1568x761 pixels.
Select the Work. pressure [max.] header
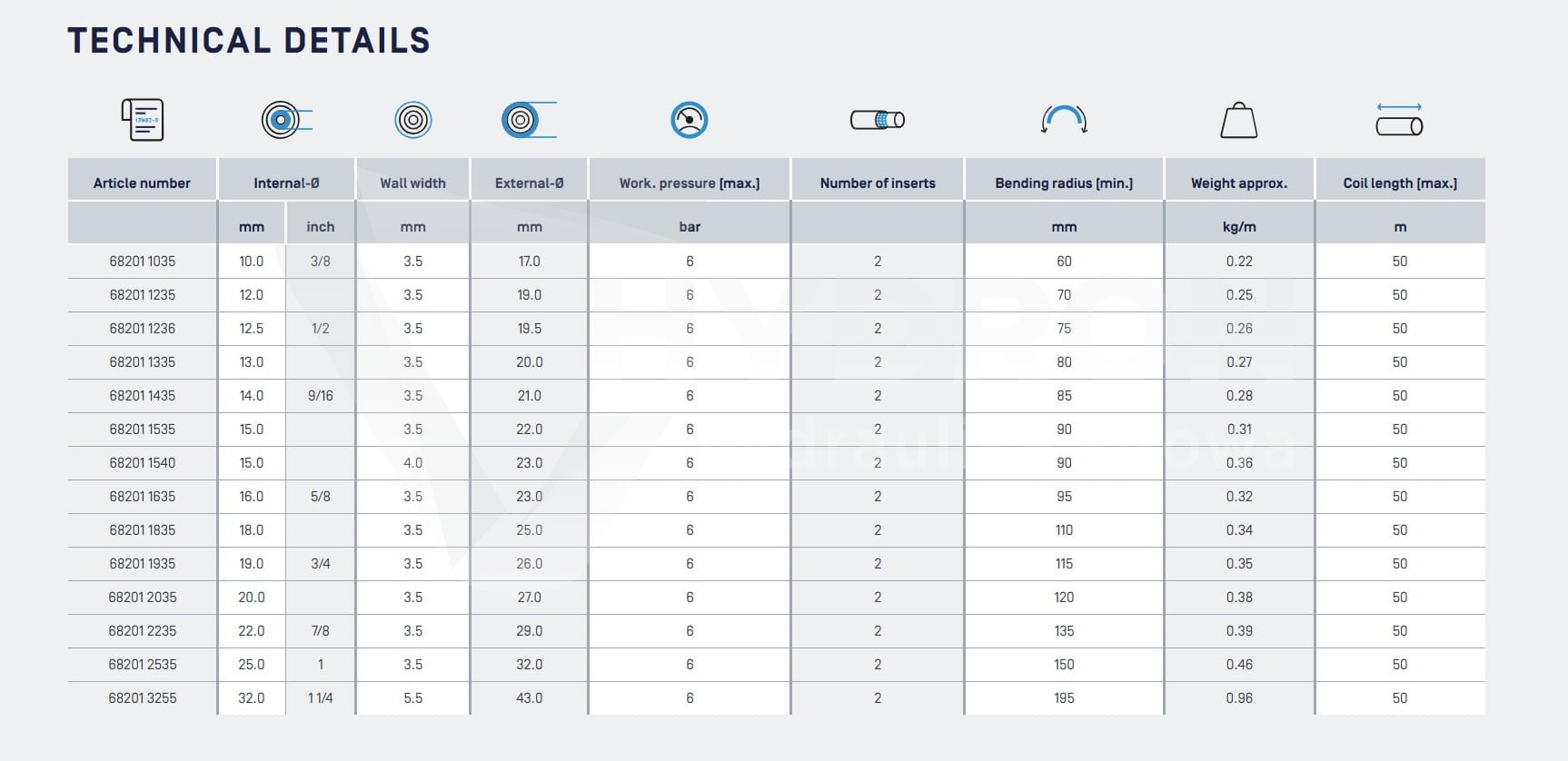point(690,183)
